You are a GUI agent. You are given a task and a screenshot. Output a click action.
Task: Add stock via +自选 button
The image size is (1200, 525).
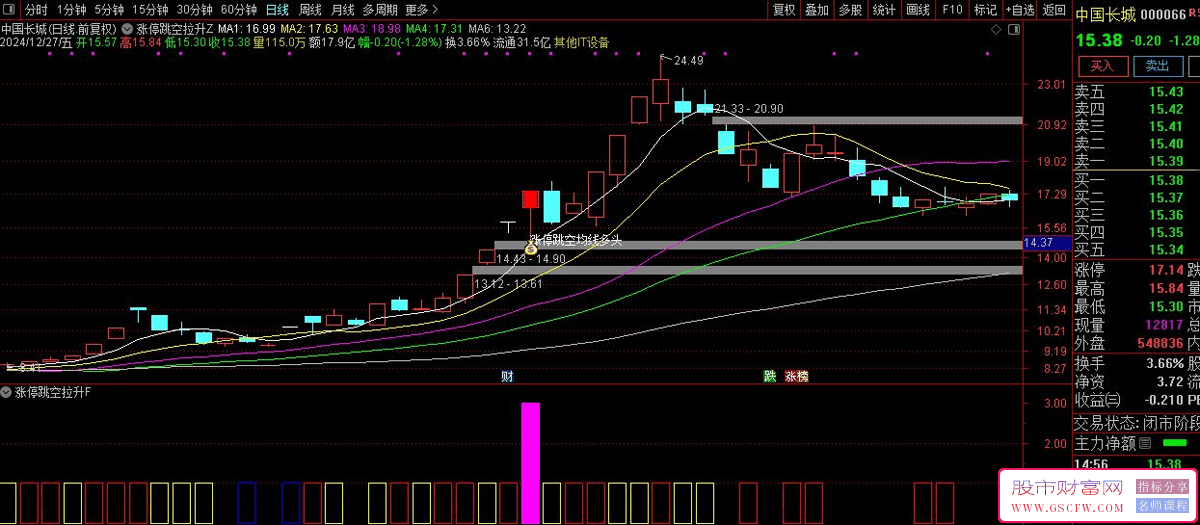[x=1020, y=9]
